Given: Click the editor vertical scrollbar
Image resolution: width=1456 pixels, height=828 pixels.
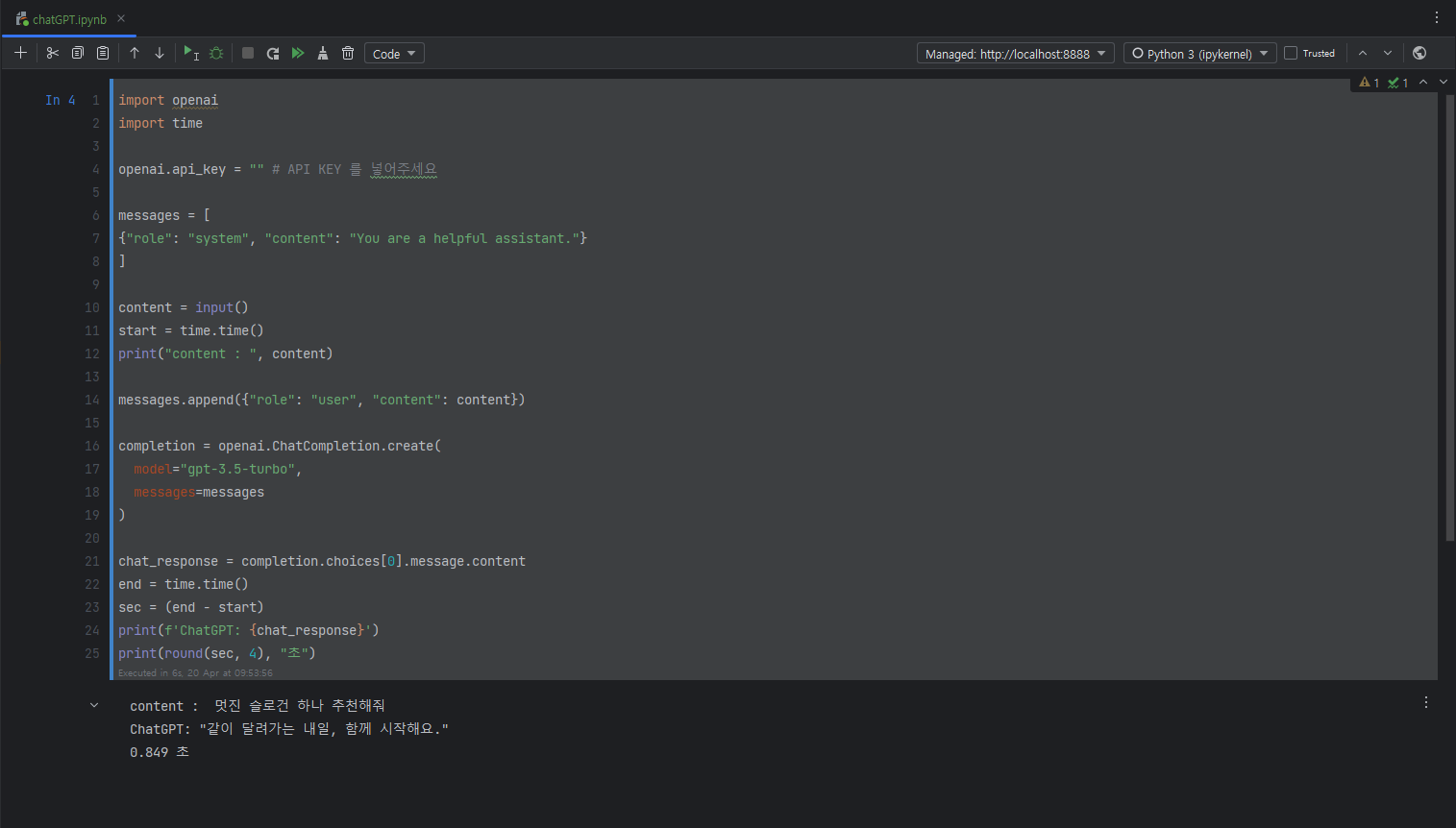Looking at the screenshot, I should [1450, 317].
